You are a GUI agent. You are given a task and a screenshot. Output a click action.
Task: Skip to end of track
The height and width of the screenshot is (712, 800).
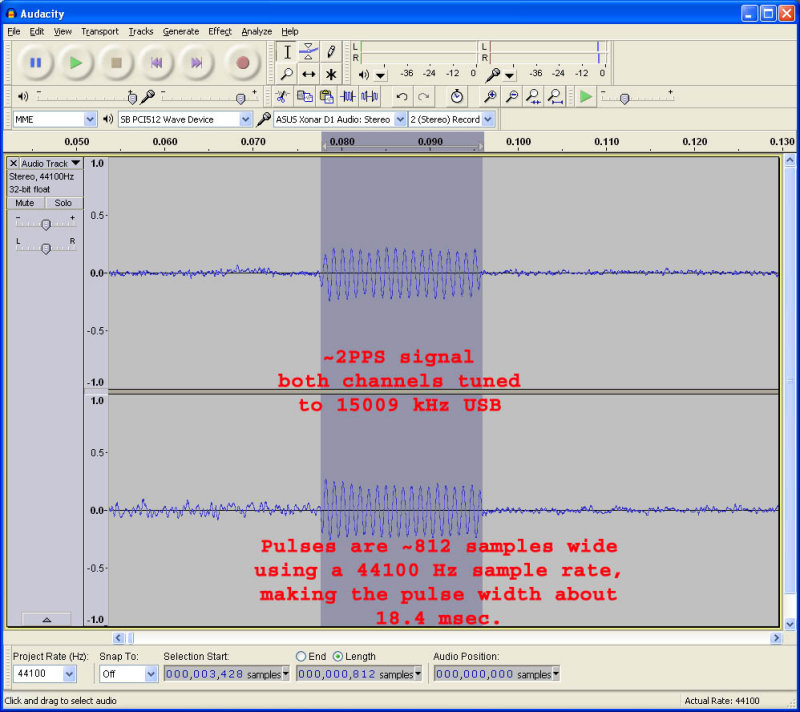tap(197, 63)
